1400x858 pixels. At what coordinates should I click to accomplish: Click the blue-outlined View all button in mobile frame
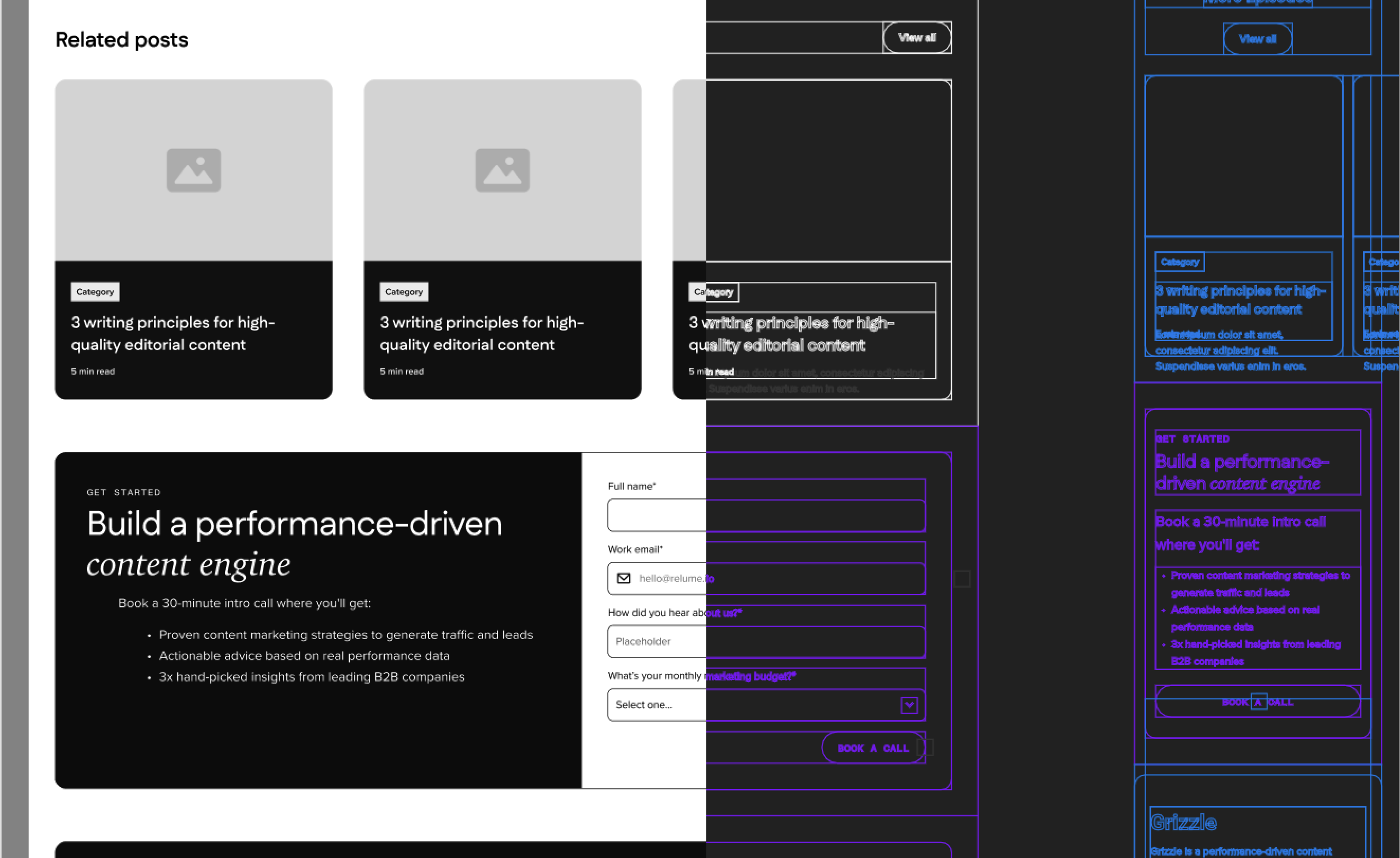point(1258,39)
